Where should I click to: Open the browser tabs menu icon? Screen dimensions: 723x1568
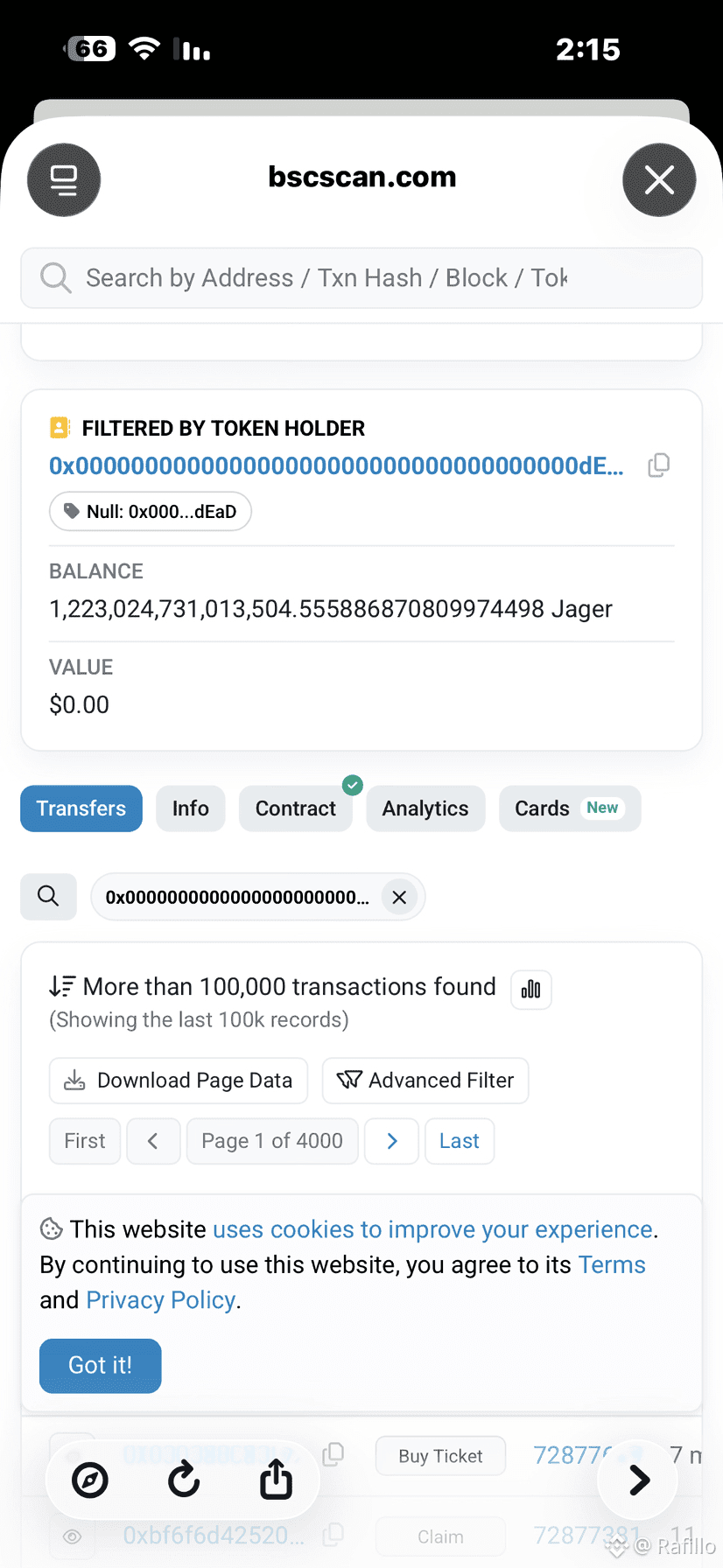click(x=64, y=180)
